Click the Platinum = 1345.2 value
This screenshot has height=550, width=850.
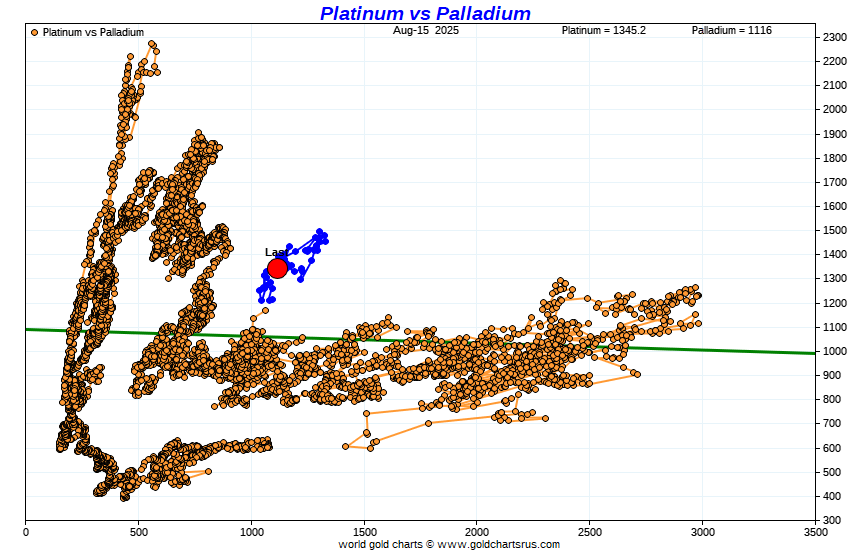(x=604, y=30)
